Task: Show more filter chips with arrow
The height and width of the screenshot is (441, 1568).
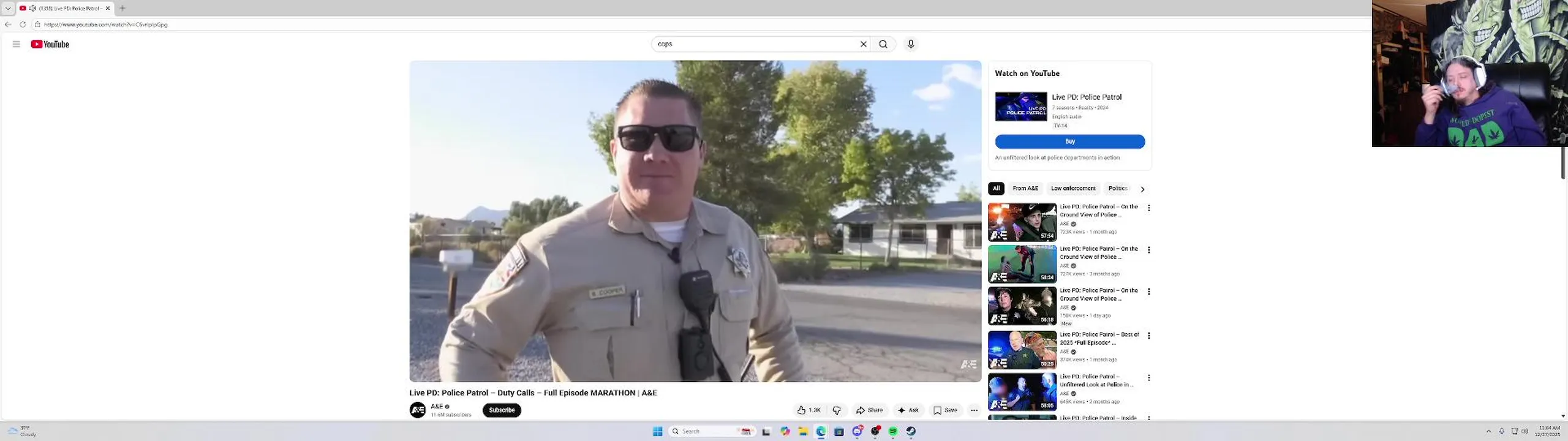Action: 1142,189
